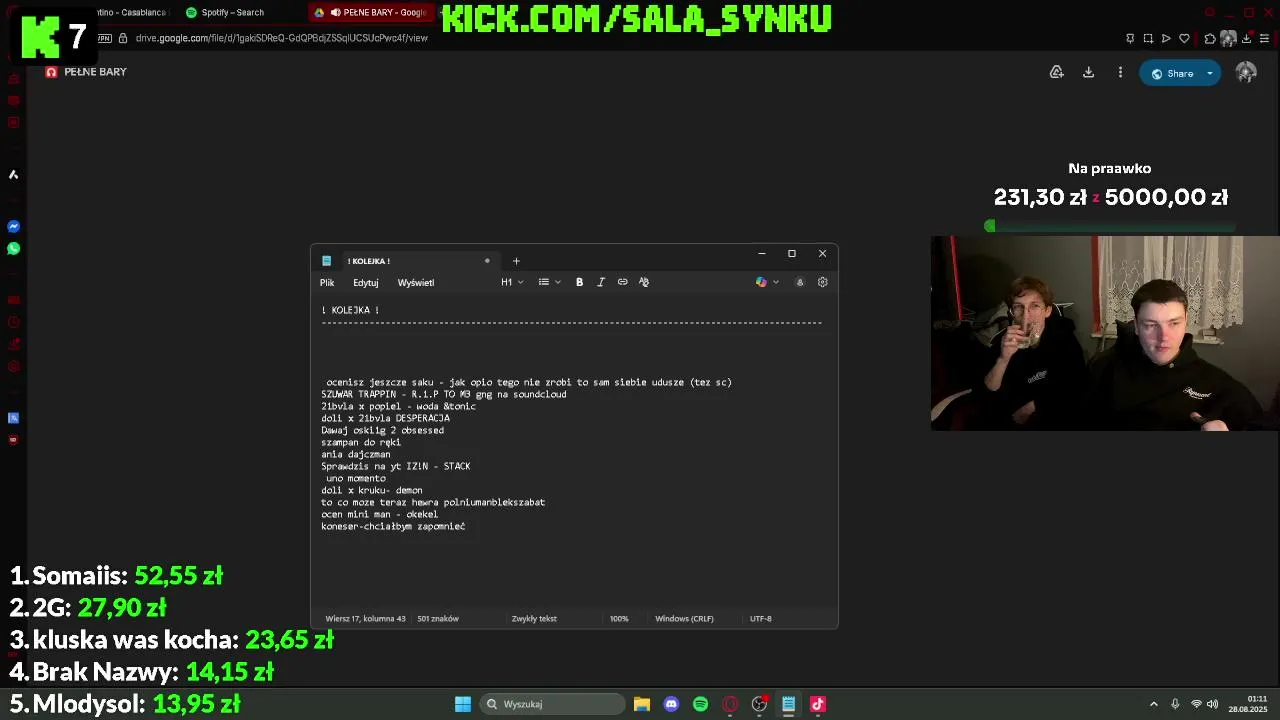This screenshot has height=720, width=1280.
Task: Open Windows Start menu
Action: click(x=463, y=704)
